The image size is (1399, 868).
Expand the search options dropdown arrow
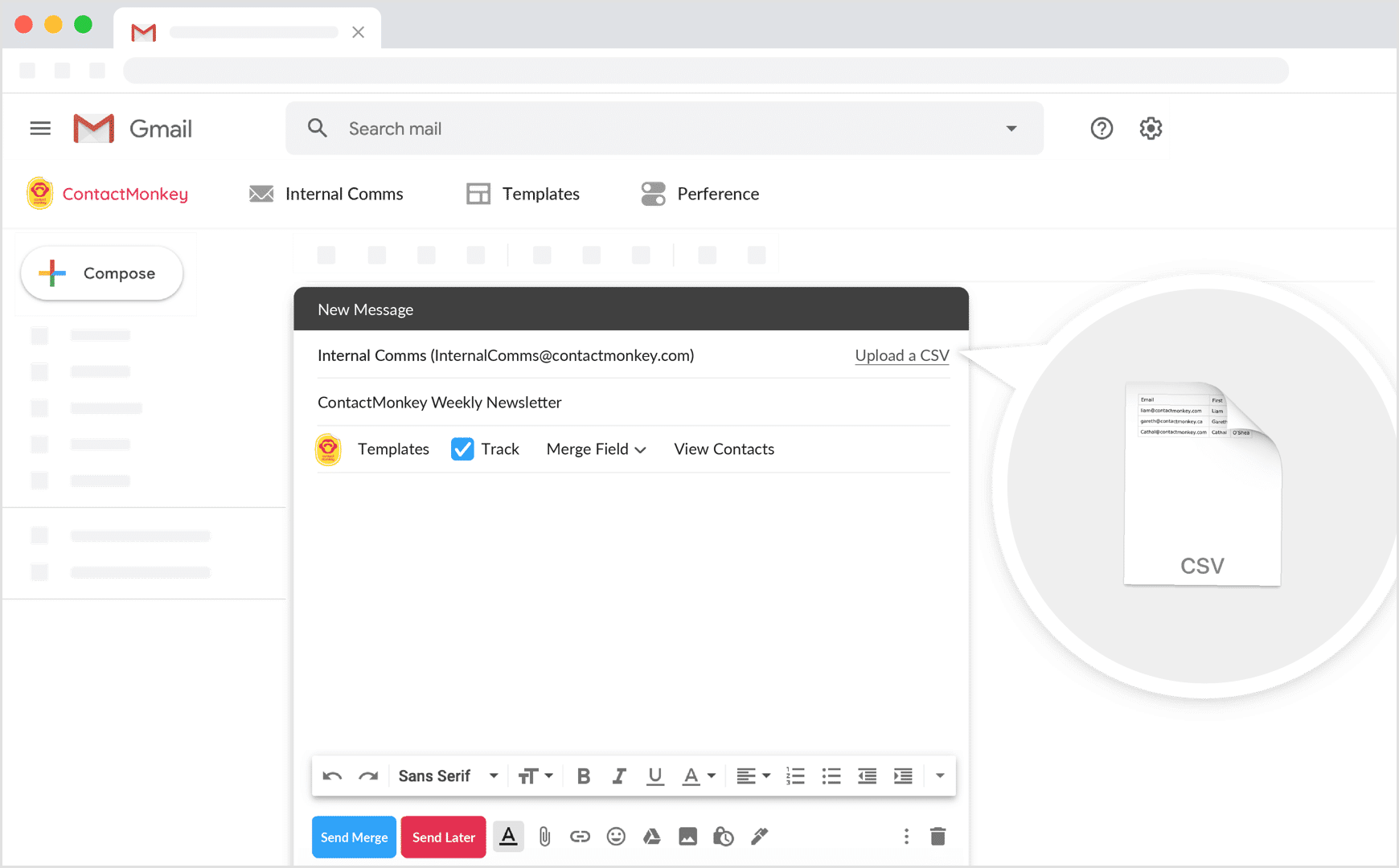pos(1011,129)
